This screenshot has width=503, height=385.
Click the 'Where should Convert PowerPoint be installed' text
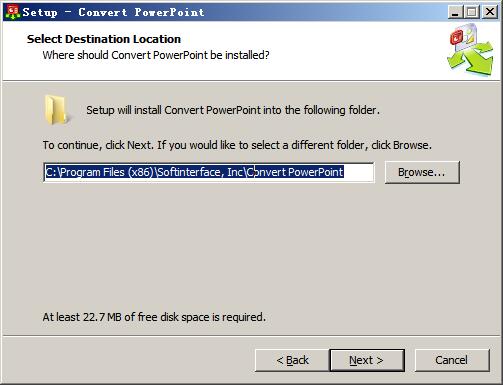(x=156, y=55)
